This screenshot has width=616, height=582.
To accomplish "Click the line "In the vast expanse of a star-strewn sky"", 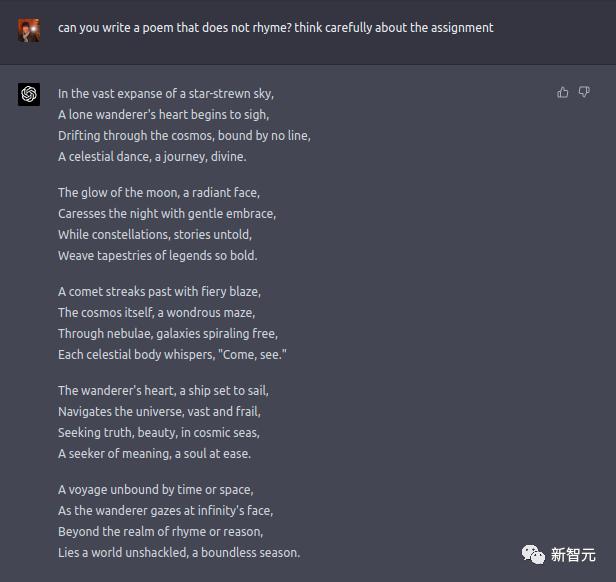I will pyautogui.click(x=165, y=94).
